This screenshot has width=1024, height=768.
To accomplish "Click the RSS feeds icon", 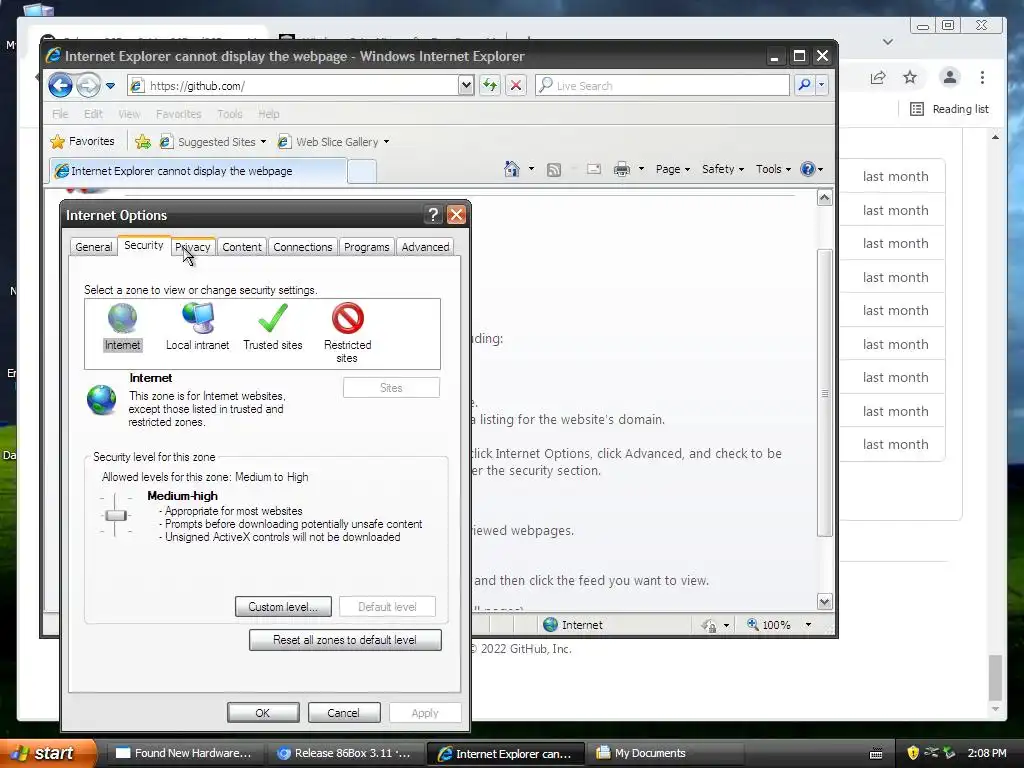I will (554, 170).
